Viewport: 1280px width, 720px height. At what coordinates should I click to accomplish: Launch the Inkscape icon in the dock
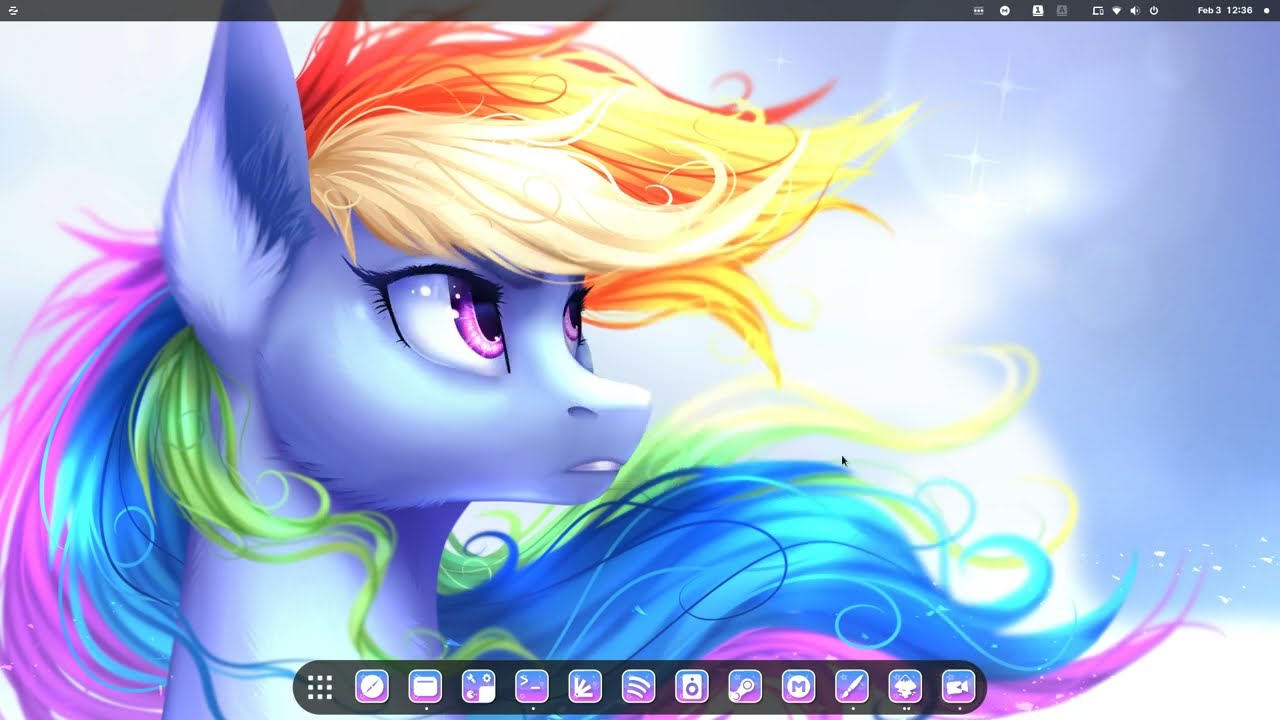[x=905, y=687]
